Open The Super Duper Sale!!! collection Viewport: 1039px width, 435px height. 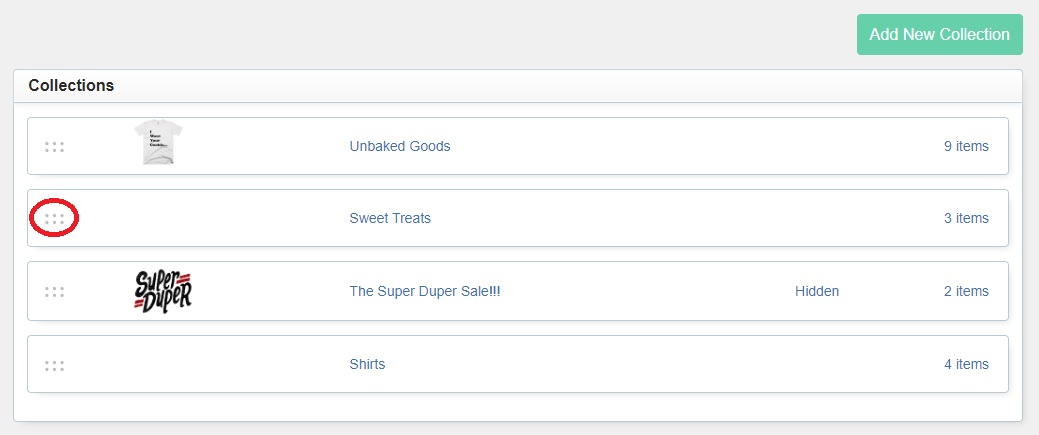coord(425,291)
